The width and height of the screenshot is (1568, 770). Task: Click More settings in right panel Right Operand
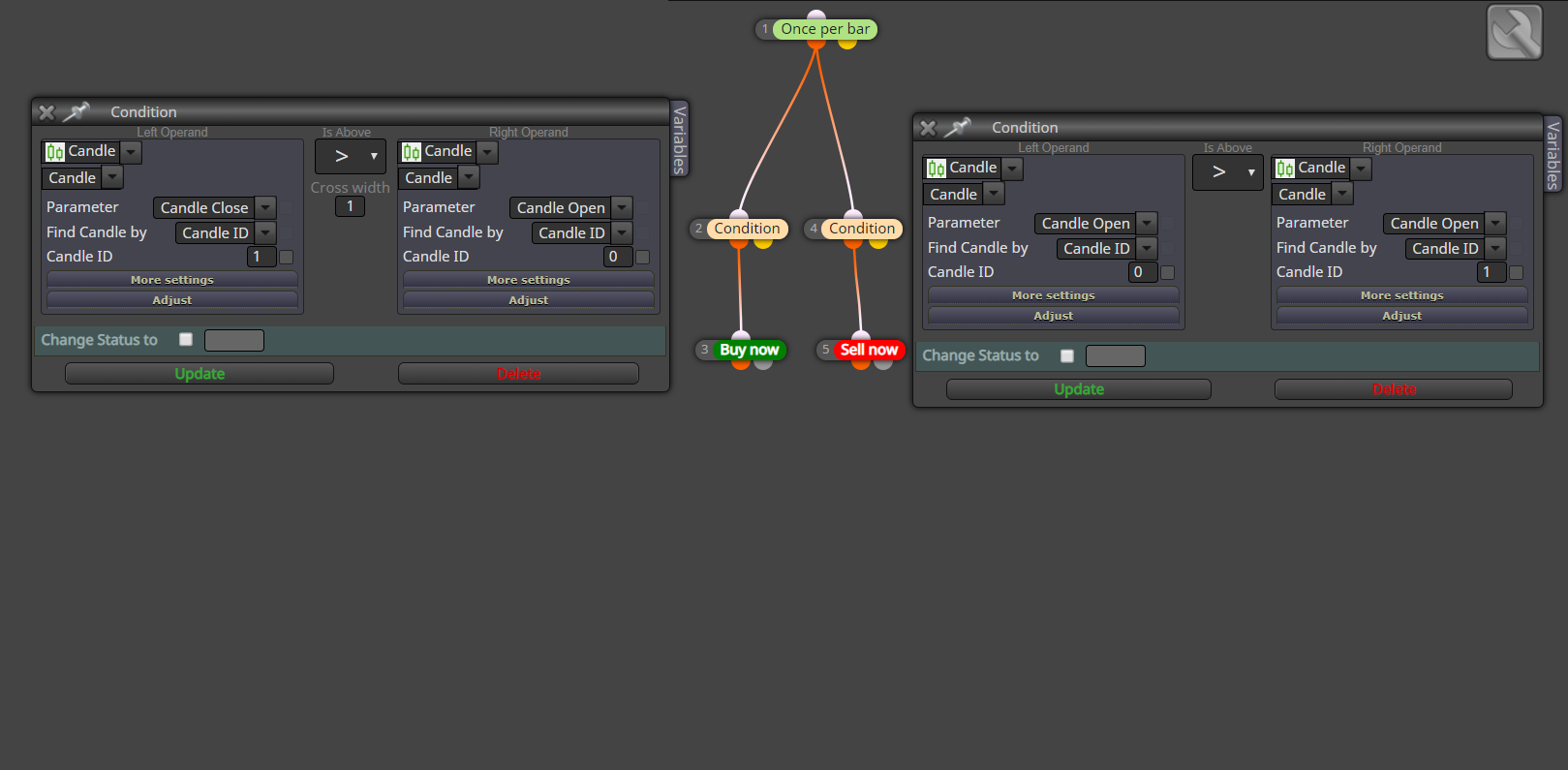coord(1402,294)
